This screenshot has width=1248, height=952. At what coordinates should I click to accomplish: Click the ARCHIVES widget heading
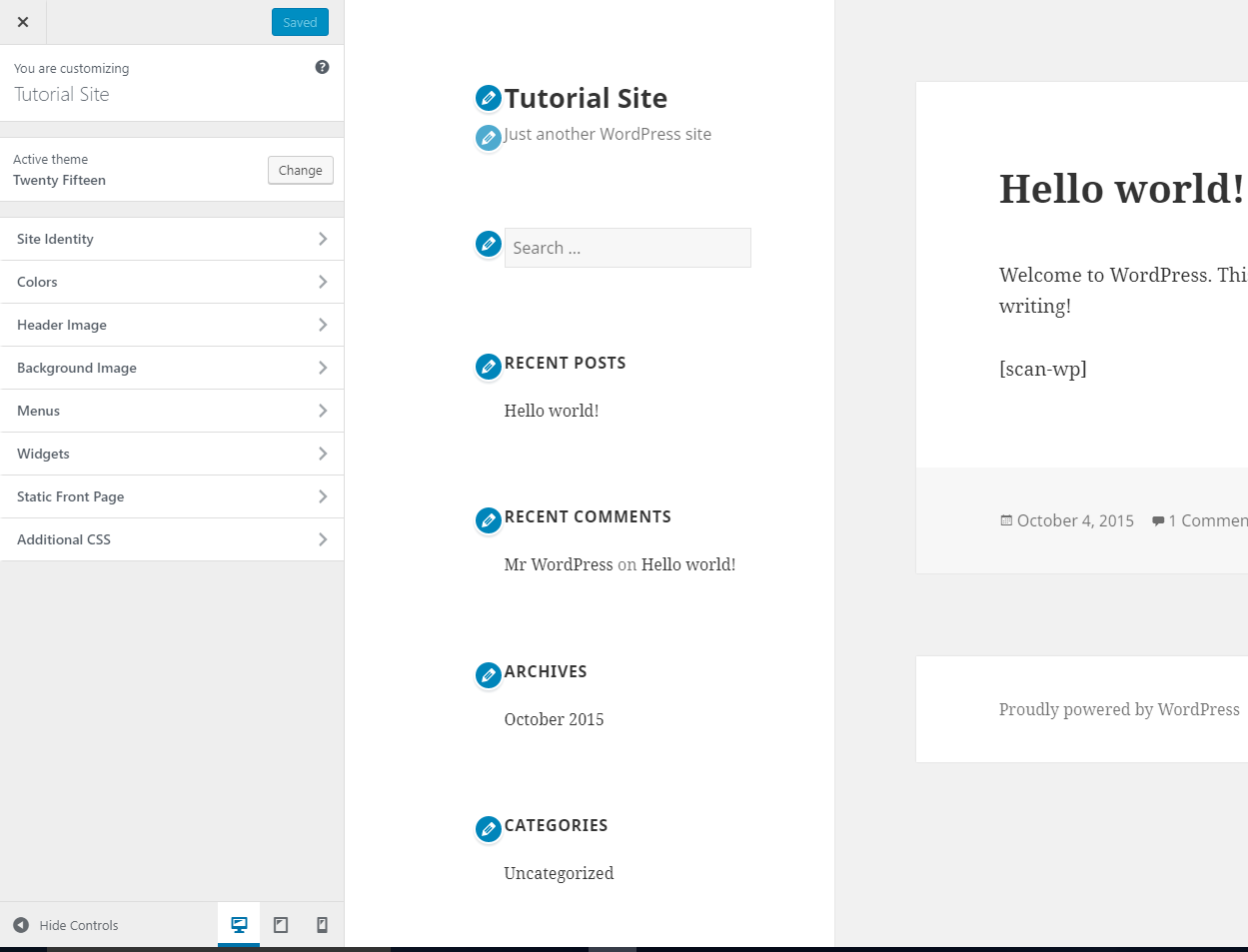pos(546,671)
